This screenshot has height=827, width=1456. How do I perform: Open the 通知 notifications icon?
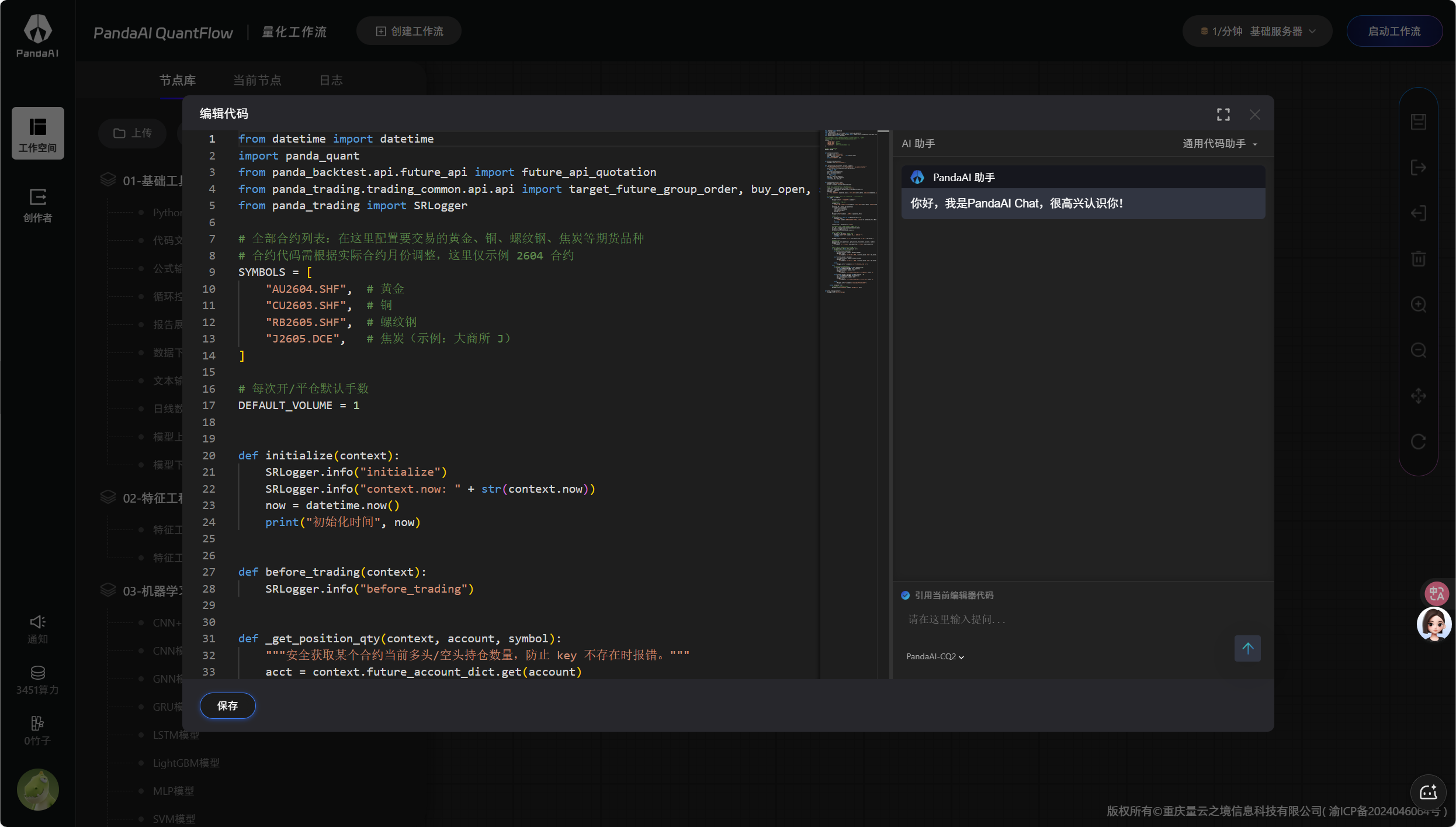coord(38,629)
